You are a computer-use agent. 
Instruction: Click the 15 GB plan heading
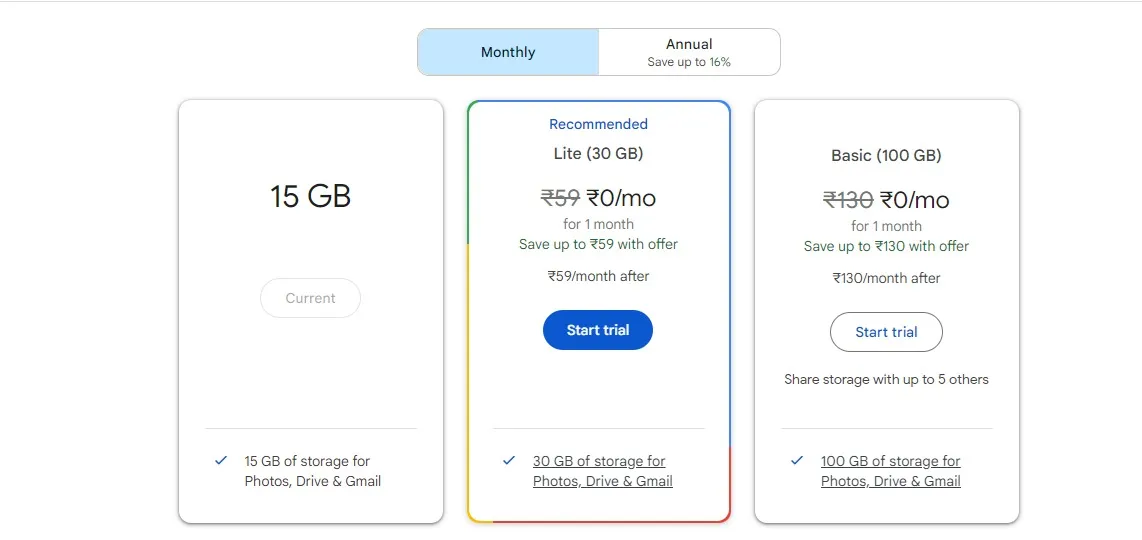310,196
